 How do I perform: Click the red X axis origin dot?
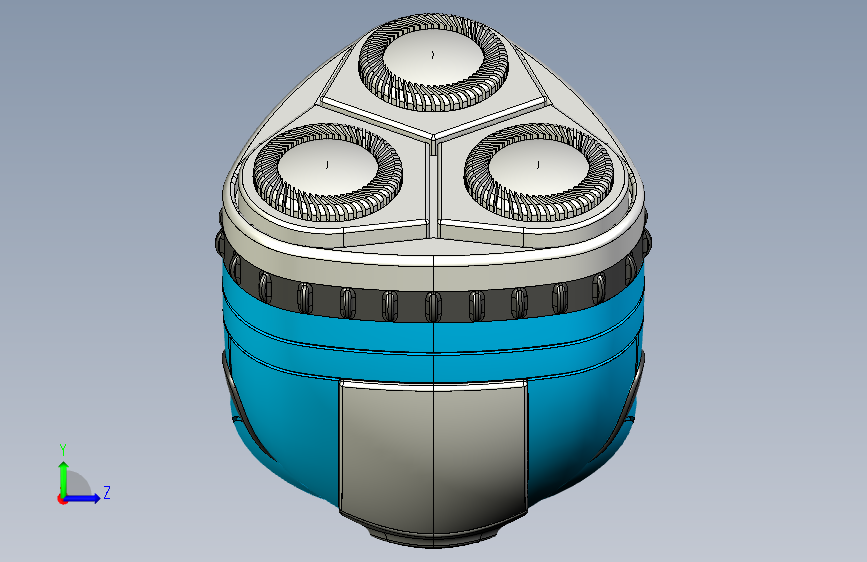point(62,499)
